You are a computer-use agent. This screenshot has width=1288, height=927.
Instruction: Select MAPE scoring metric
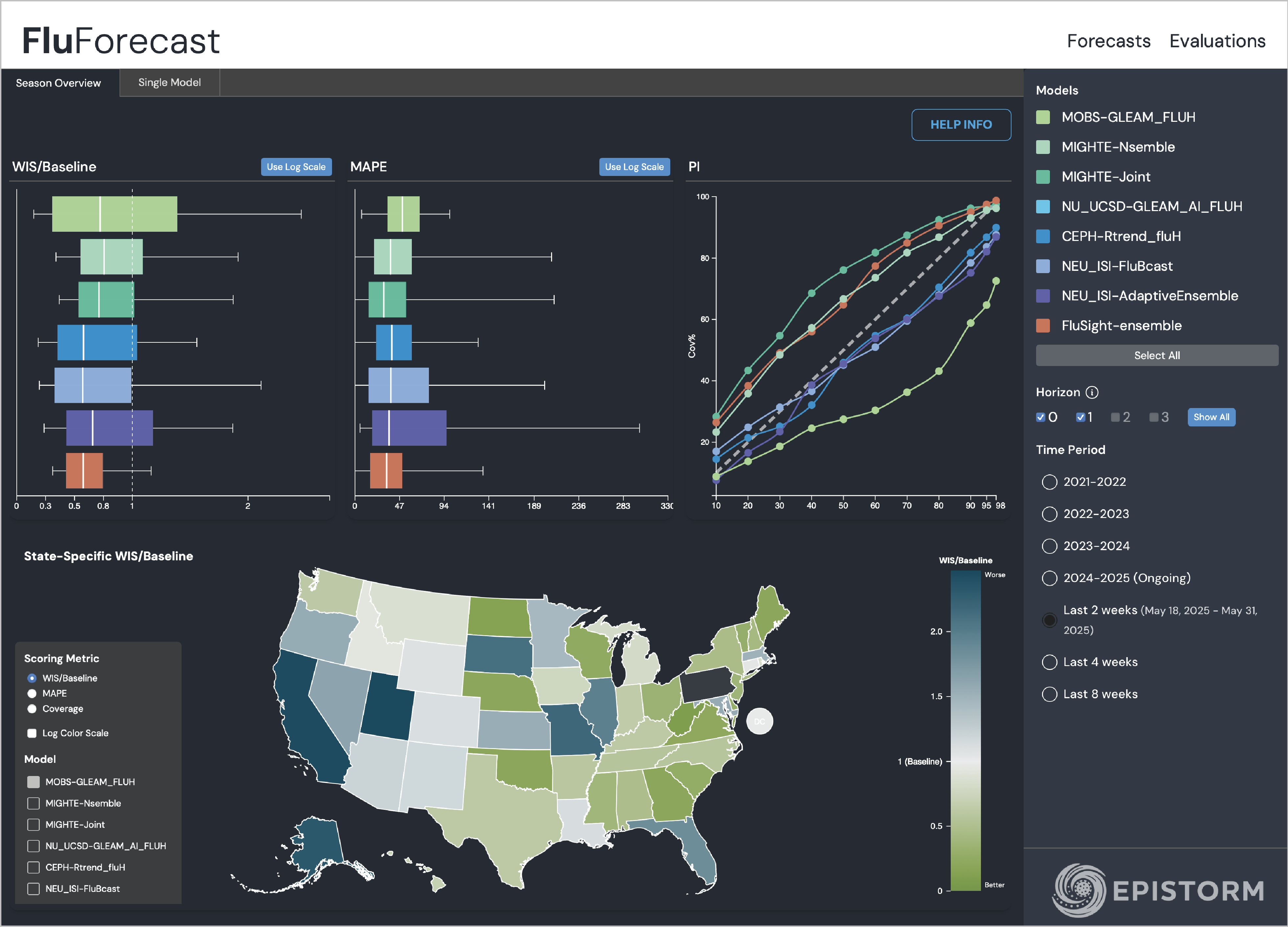tap(32, 694)
